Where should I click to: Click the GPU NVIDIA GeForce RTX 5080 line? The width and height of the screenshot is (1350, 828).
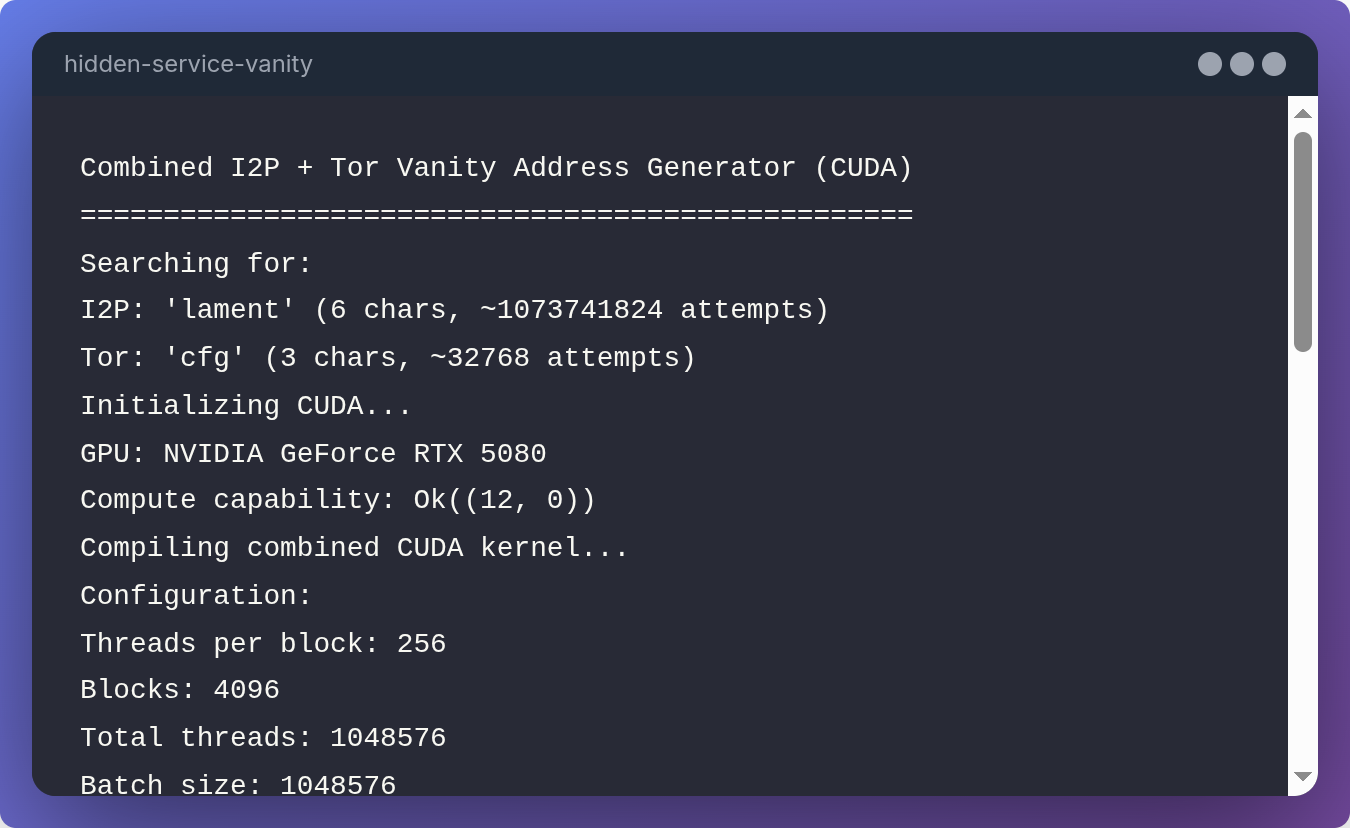tap(313, 454)
